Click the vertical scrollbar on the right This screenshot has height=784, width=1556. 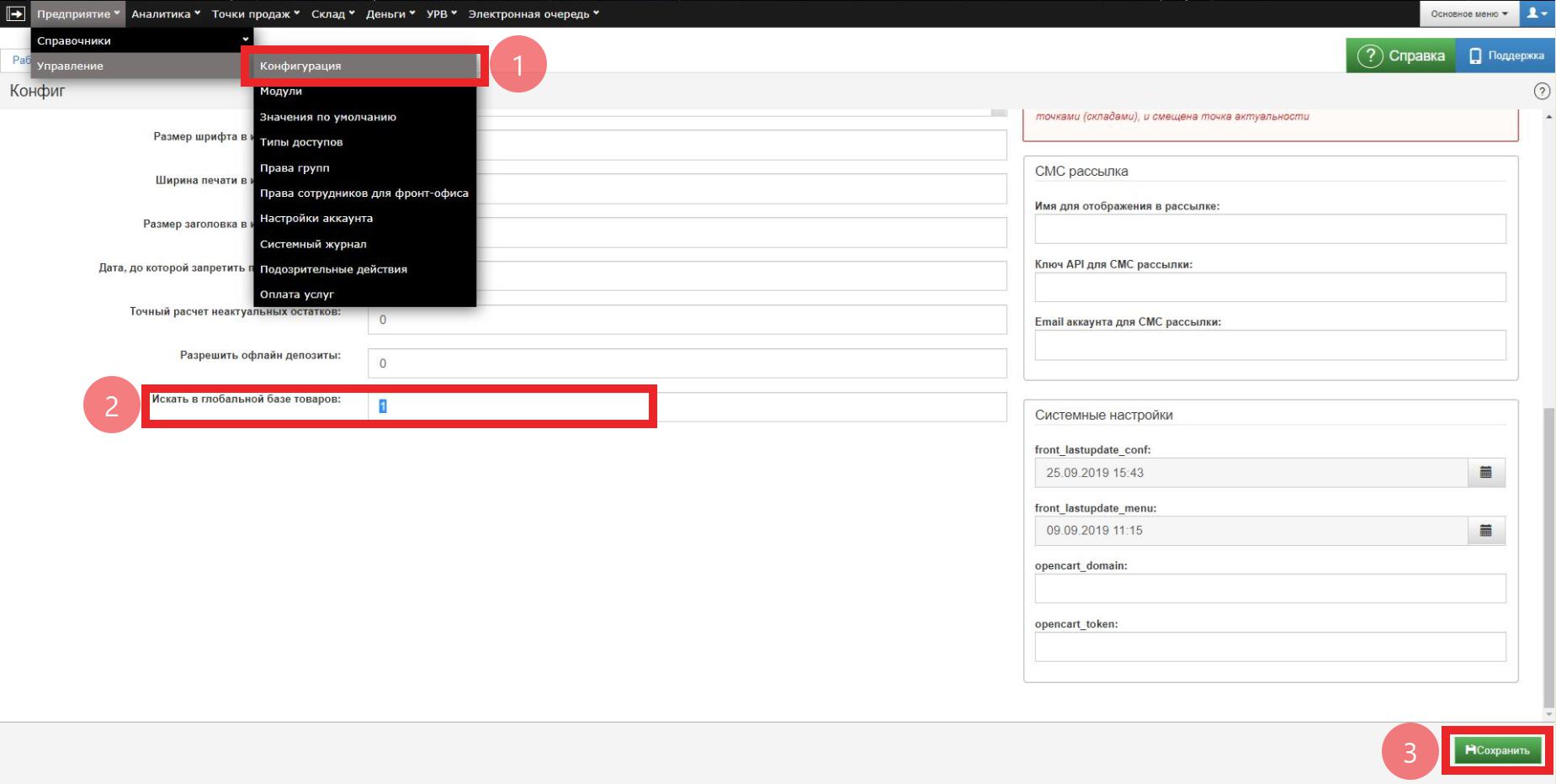click(1548, 555)
